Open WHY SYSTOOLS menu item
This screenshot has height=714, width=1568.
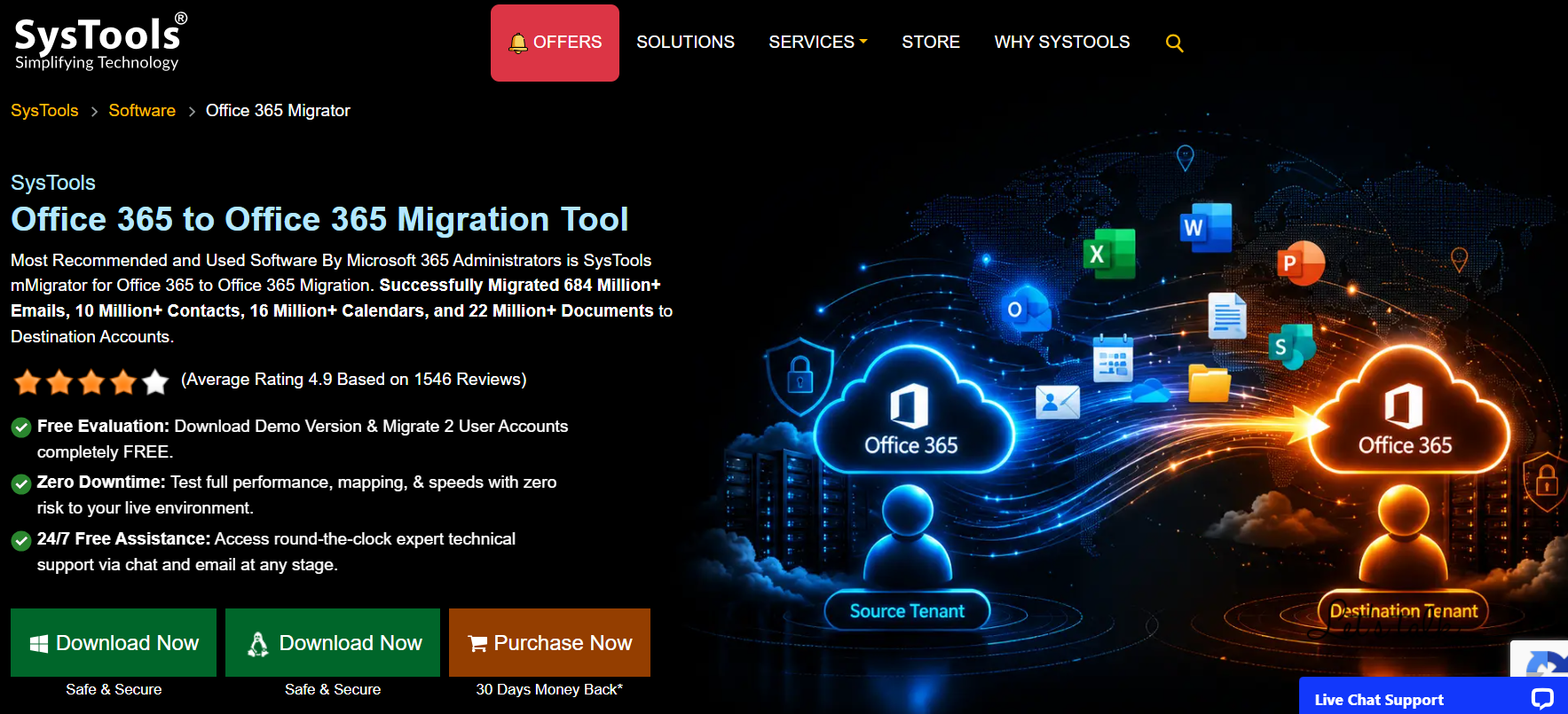click(1061, 42)
